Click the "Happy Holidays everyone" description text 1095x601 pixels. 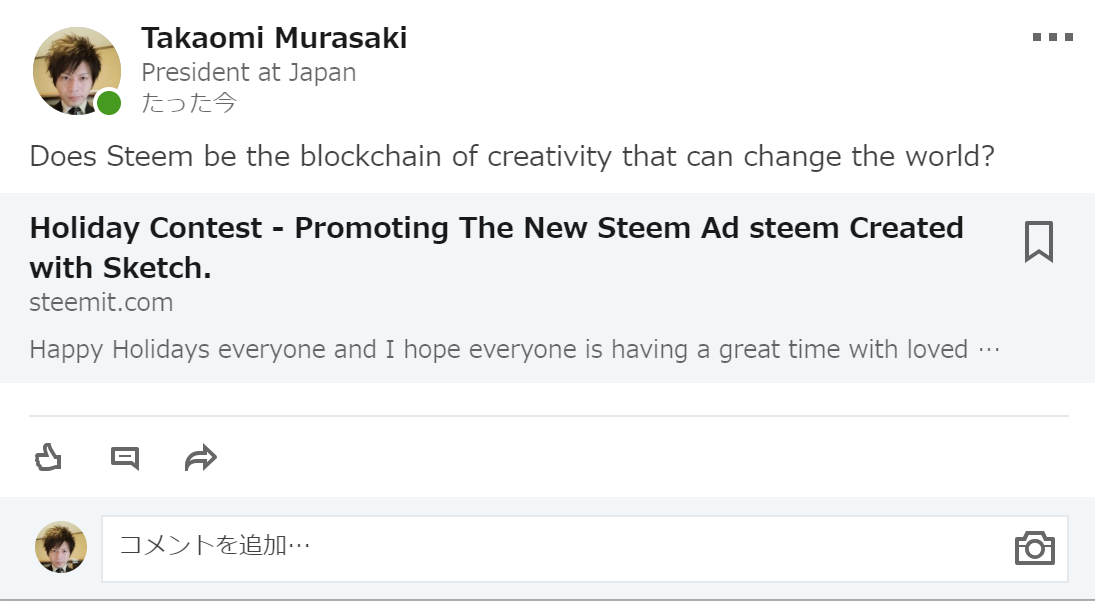point(498,350)
